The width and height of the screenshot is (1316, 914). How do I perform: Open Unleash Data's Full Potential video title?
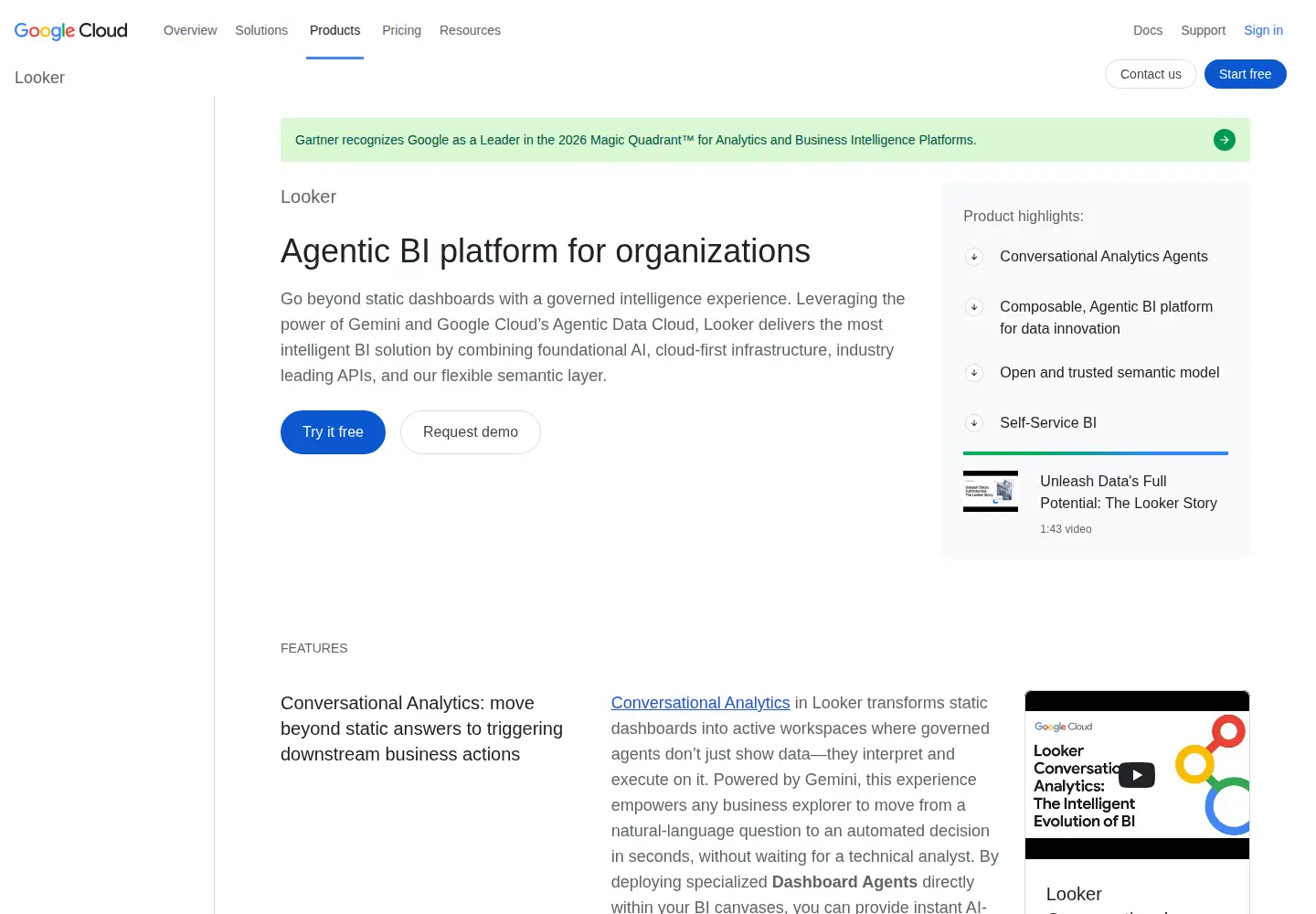1129,493
